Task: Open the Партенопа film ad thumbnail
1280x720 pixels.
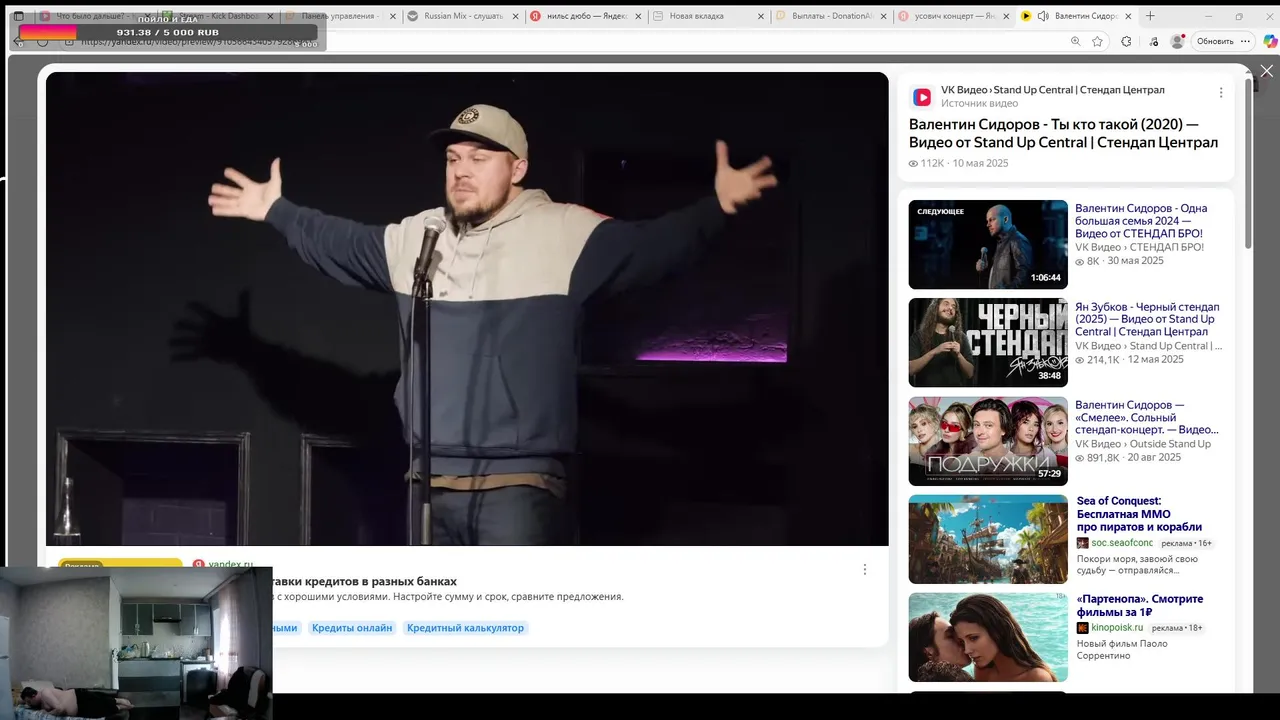Action: point(988,637)
